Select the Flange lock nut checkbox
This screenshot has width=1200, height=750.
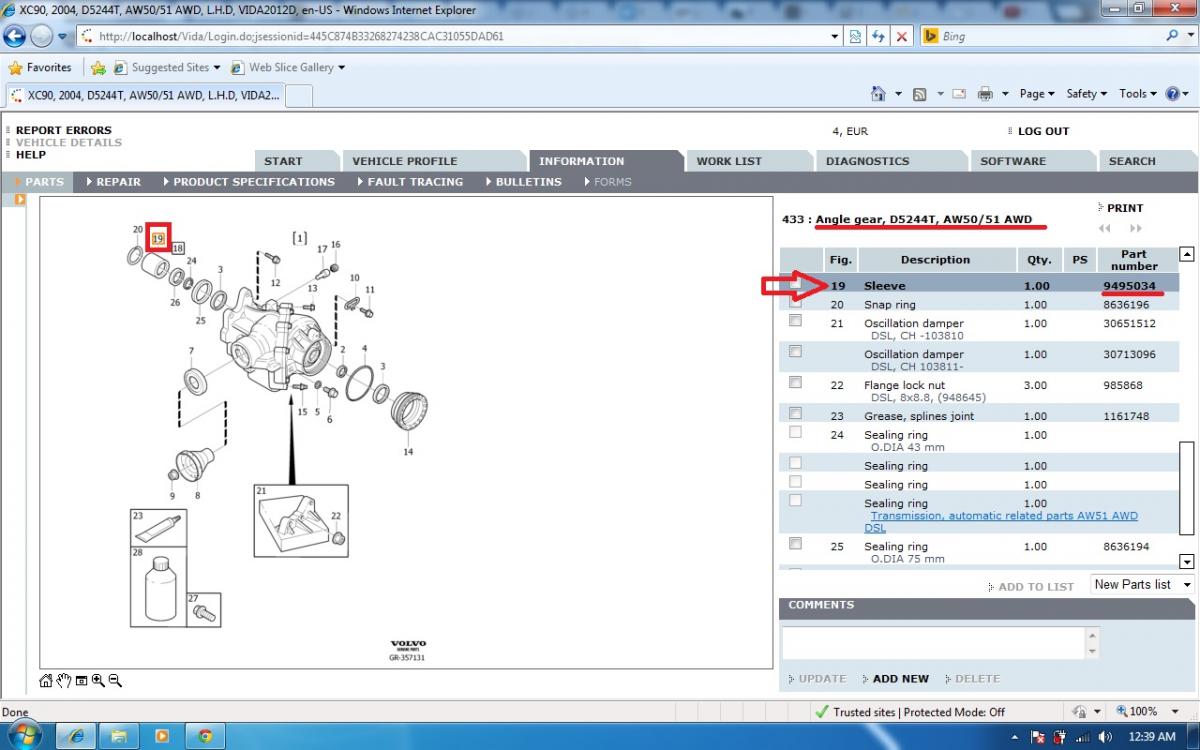[x=795, y=382]
